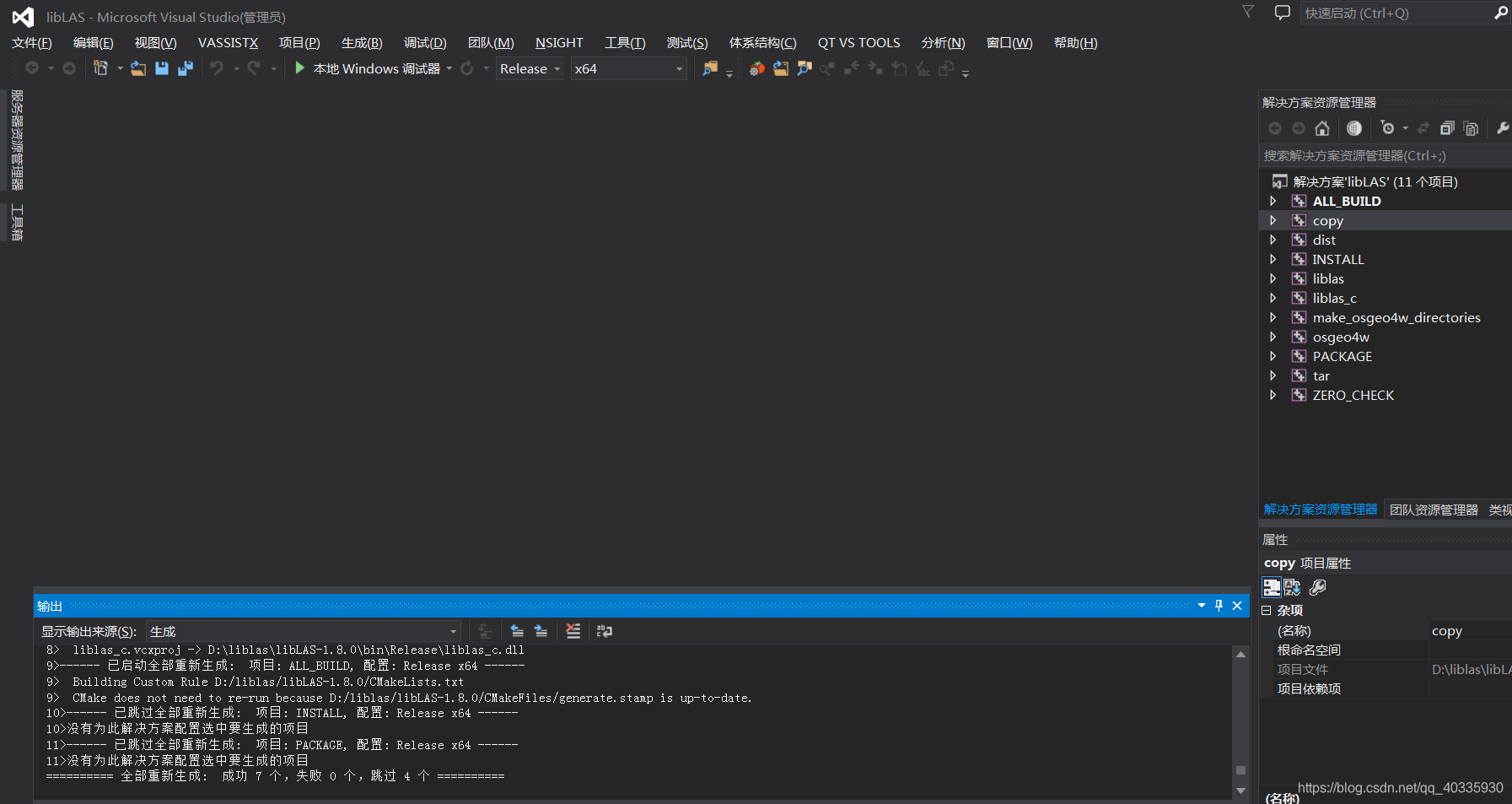Image resolution: width=1512 pixels, height=804 pixels.
Task: Click the quick launch search field
Action: (x=1396, y=13)
